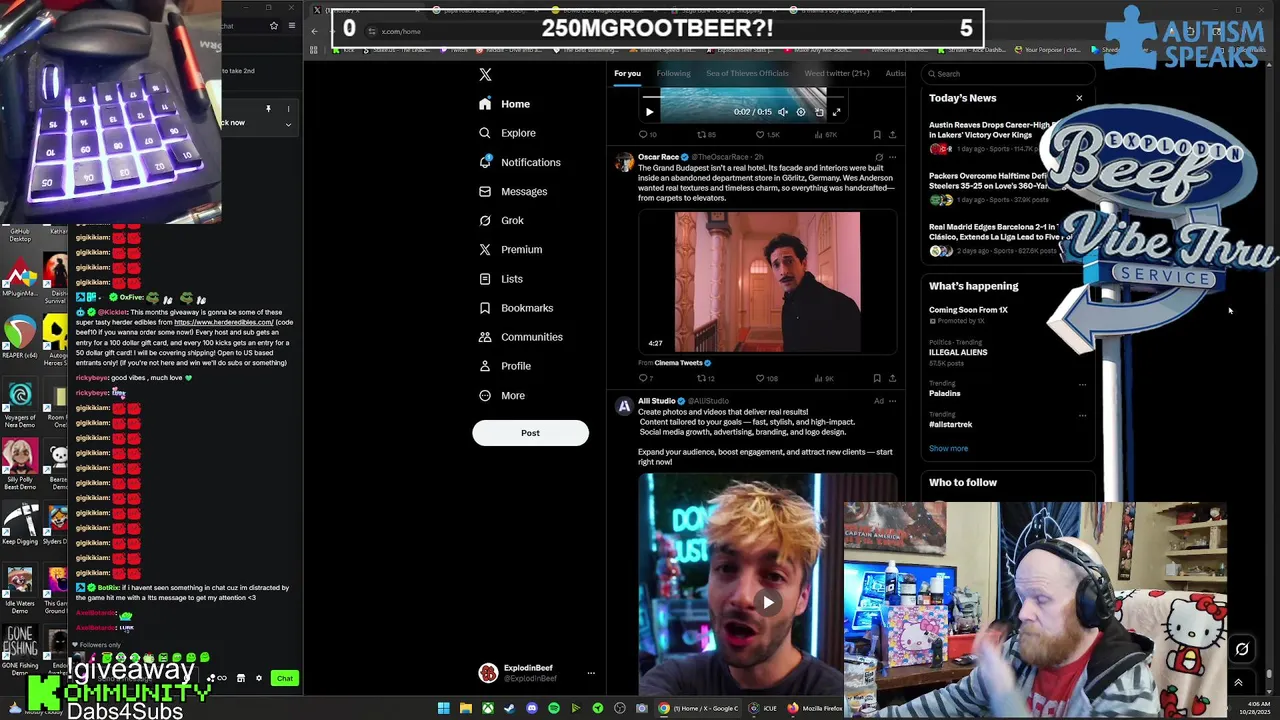Click the More icon in sidebar
Viewport: 1280px width, 720px height.
(x=485, y=395)
